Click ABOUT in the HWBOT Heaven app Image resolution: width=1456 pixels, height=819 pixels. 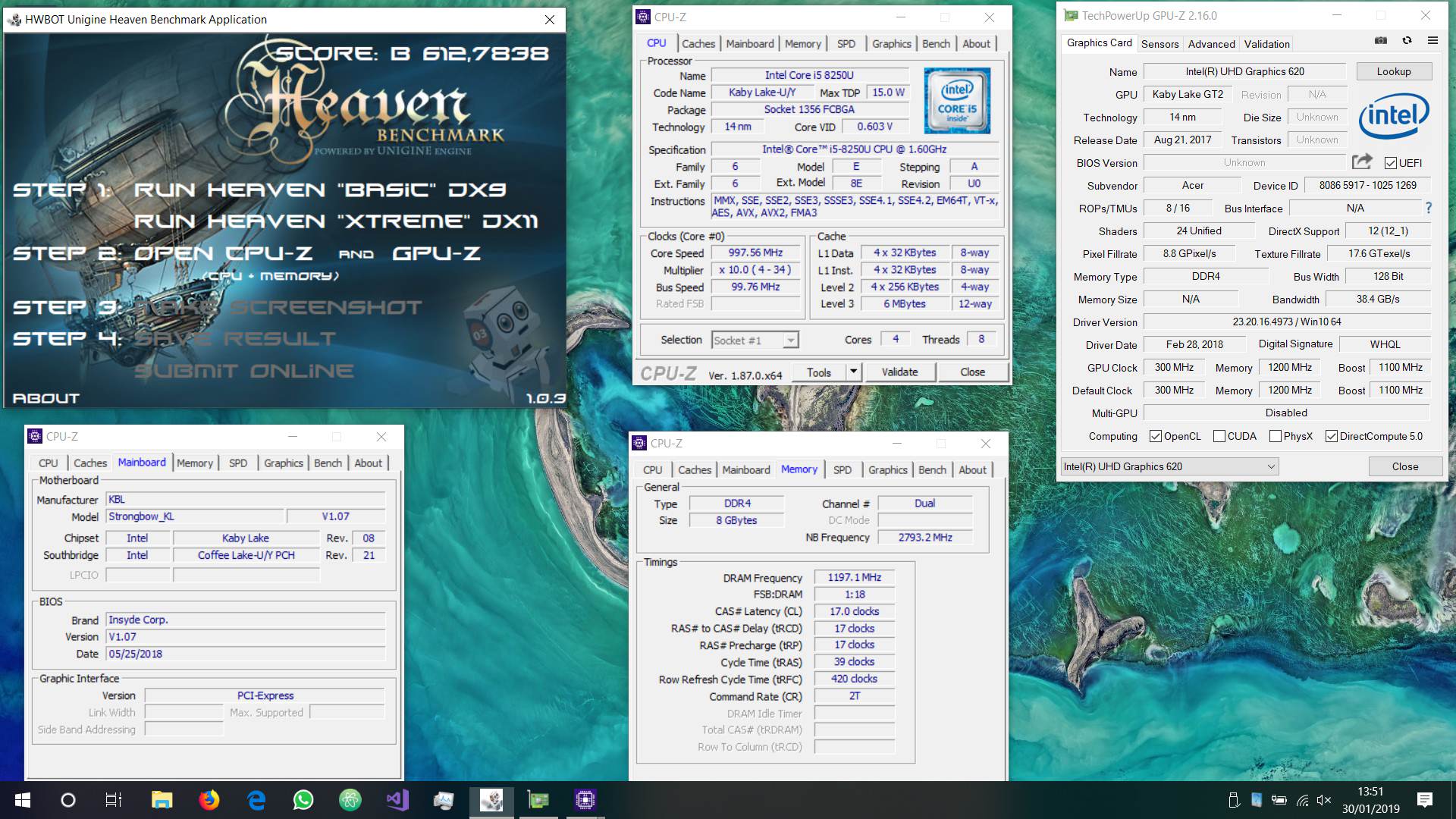45,398
